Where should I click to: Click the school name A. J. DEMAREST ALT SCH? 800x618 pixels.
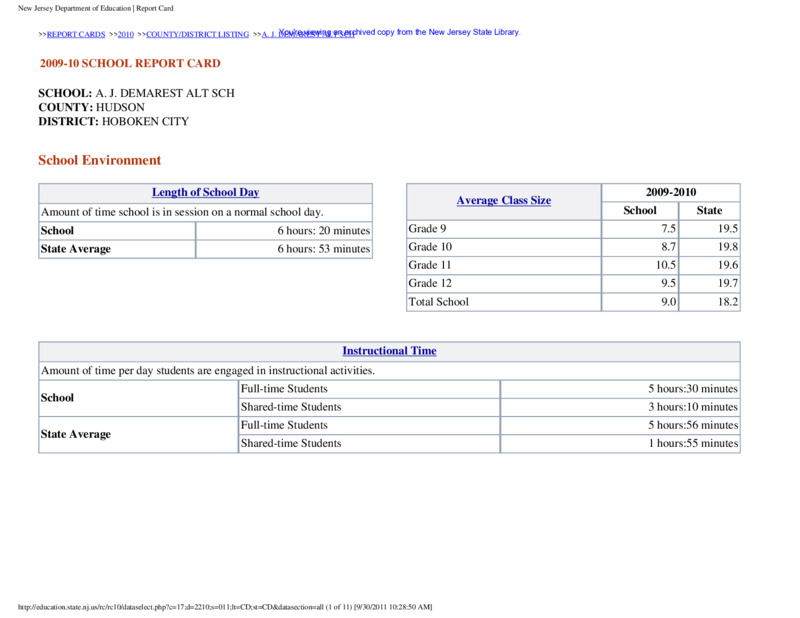[165, 93]
